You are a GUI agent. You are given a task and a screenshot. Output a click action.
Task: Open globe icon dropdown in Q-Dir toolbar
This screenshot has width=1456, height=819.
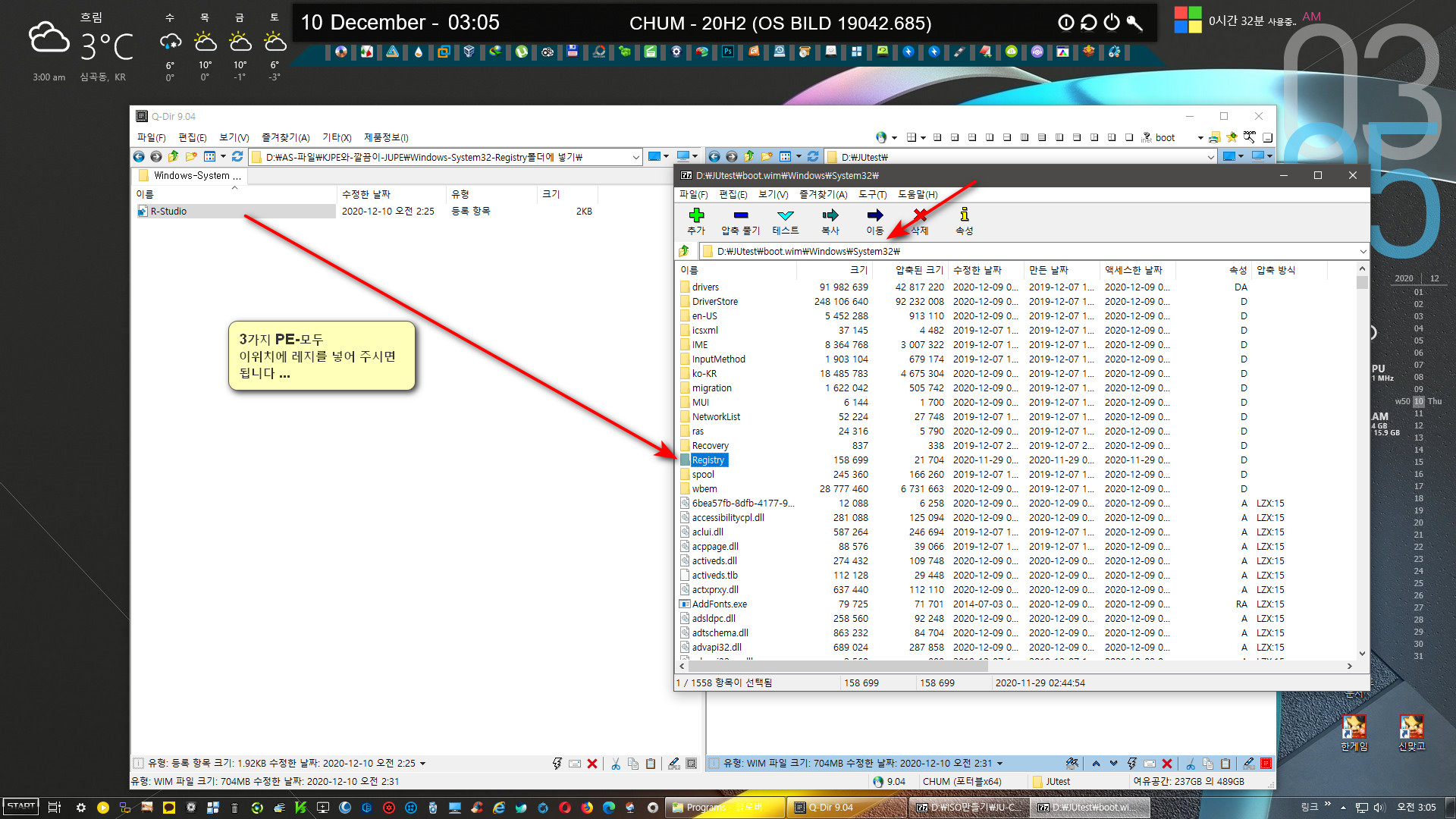(894, 137)
